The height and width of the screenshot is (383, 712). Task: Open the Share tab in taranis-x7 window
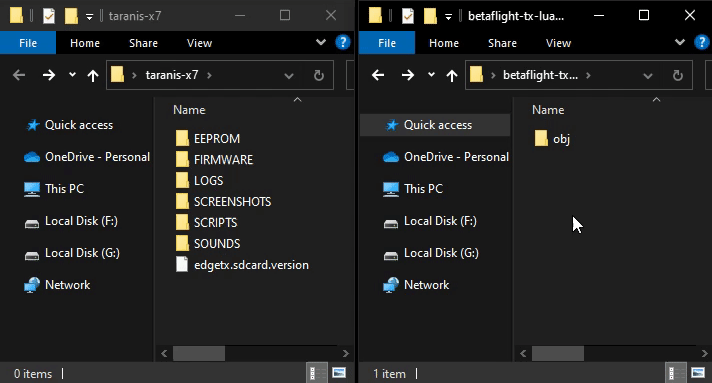pyautogui.click(x=143, y=43)
